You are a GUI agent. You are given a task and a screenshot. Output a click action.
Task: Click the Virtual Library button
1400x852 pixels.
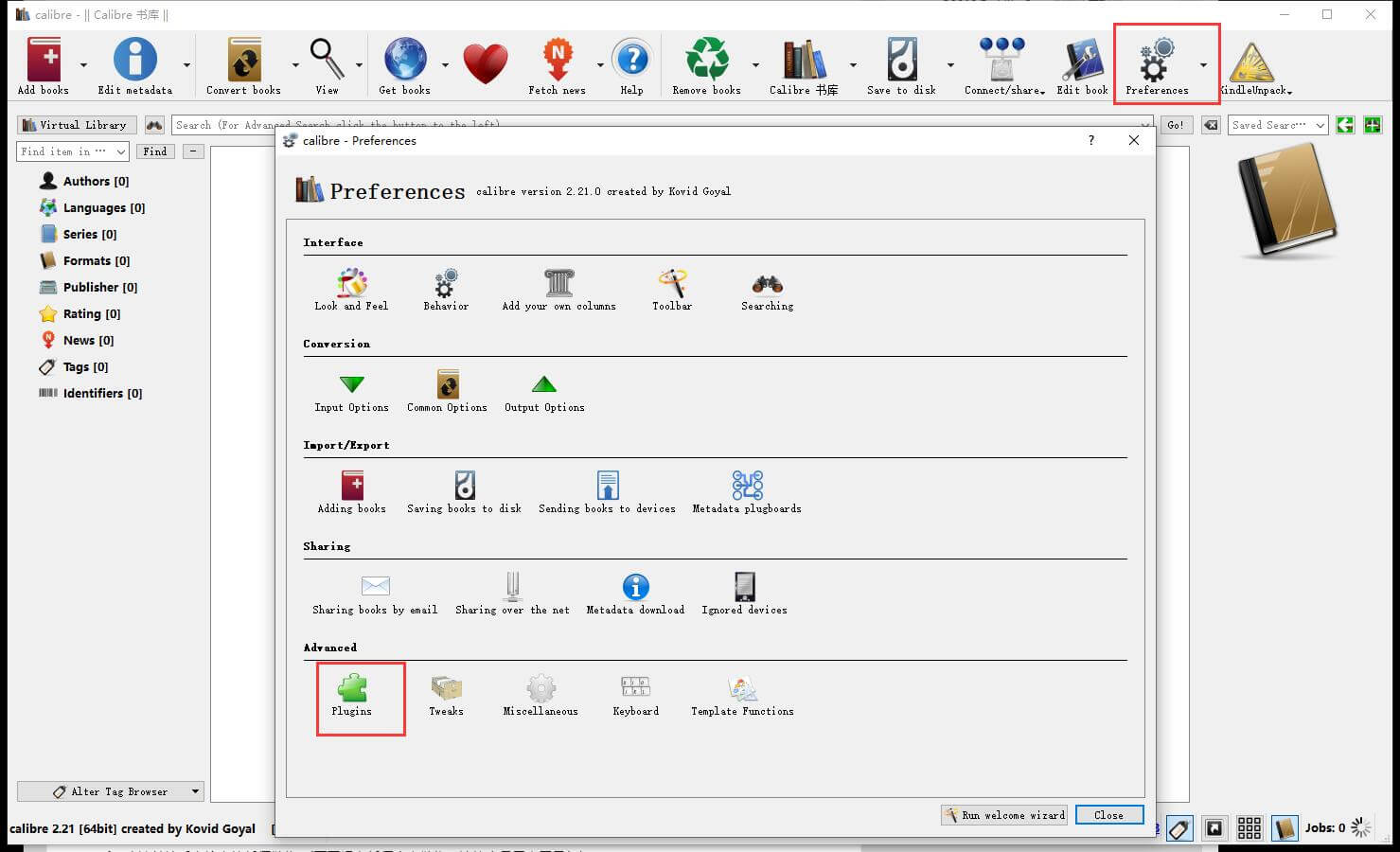[x=78, y=125]
